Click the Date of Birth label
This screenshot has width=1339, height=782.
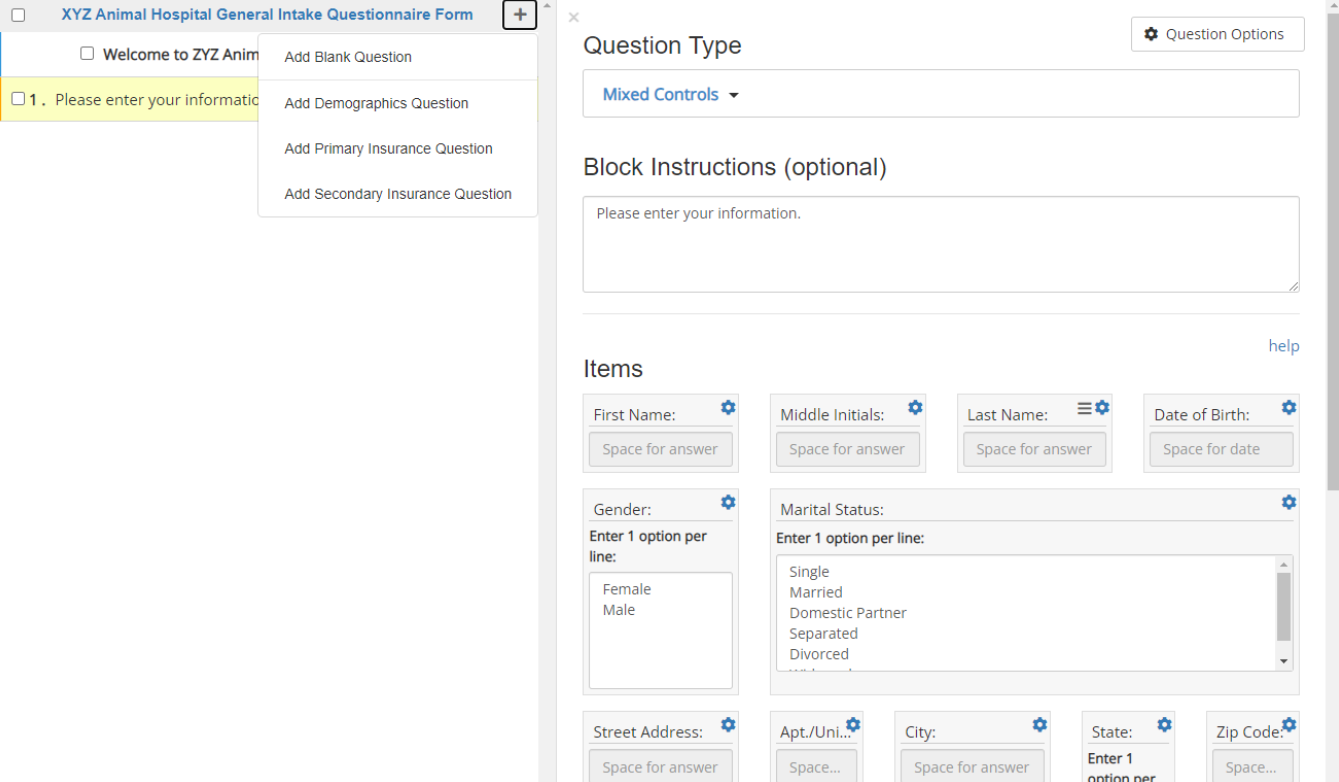coord(1202,414)
